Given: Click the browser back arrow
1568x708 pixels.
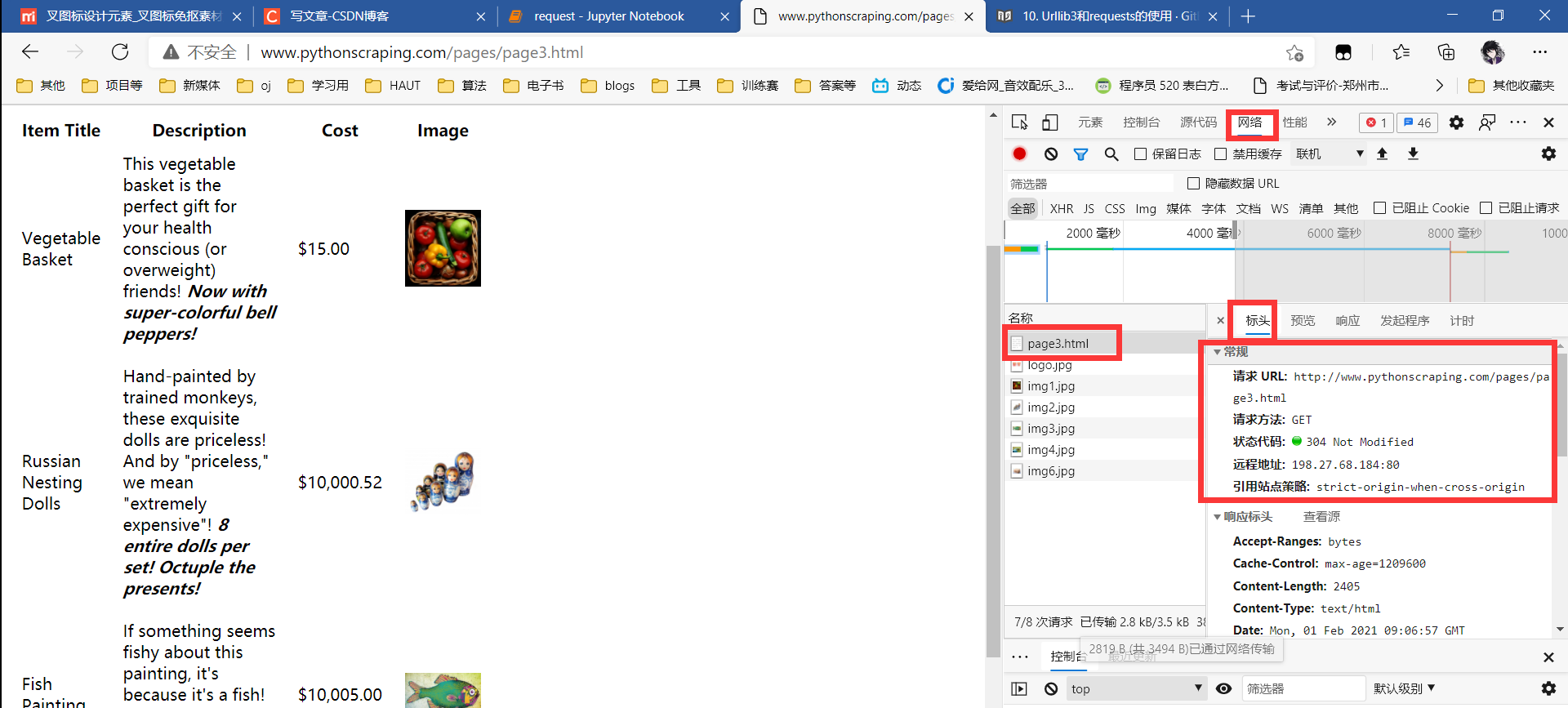Looking at the screenshot, I should tap(30, 52).
